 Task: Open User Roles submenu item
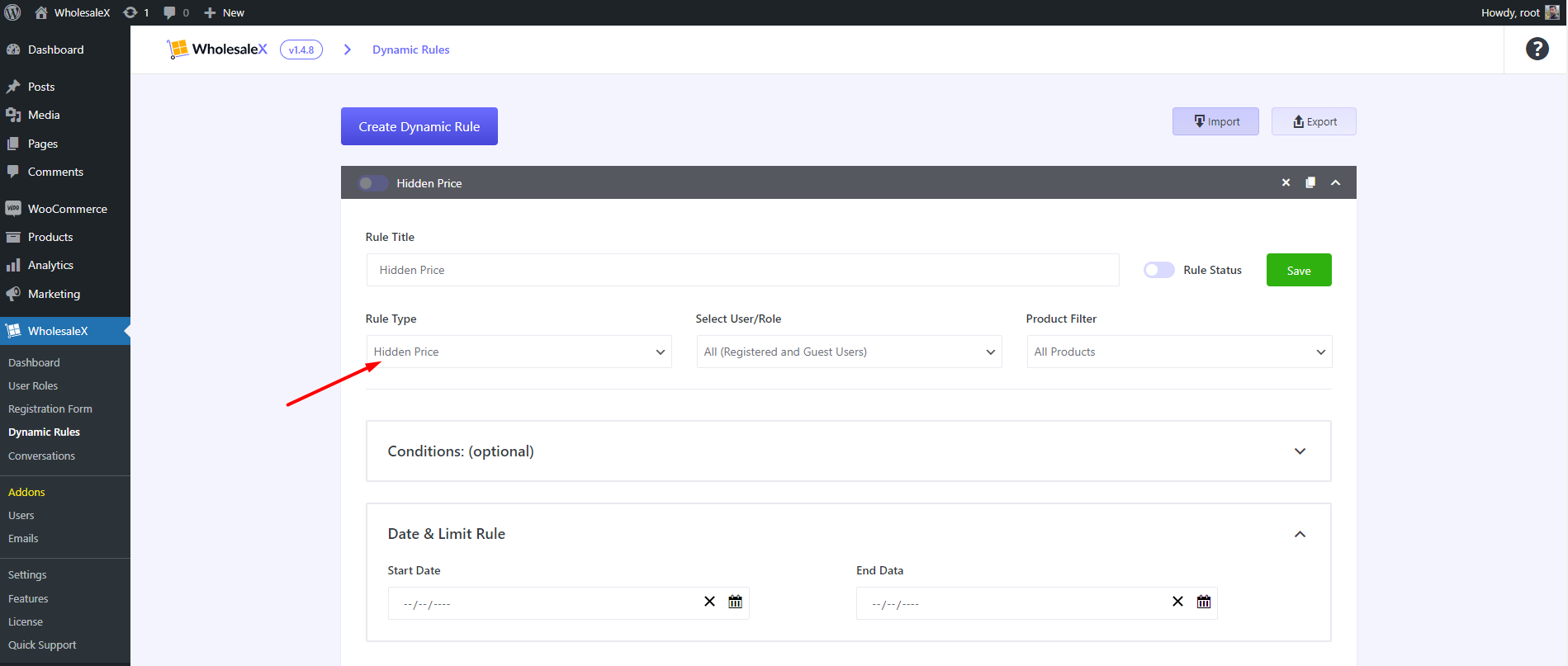pos(33,385)
